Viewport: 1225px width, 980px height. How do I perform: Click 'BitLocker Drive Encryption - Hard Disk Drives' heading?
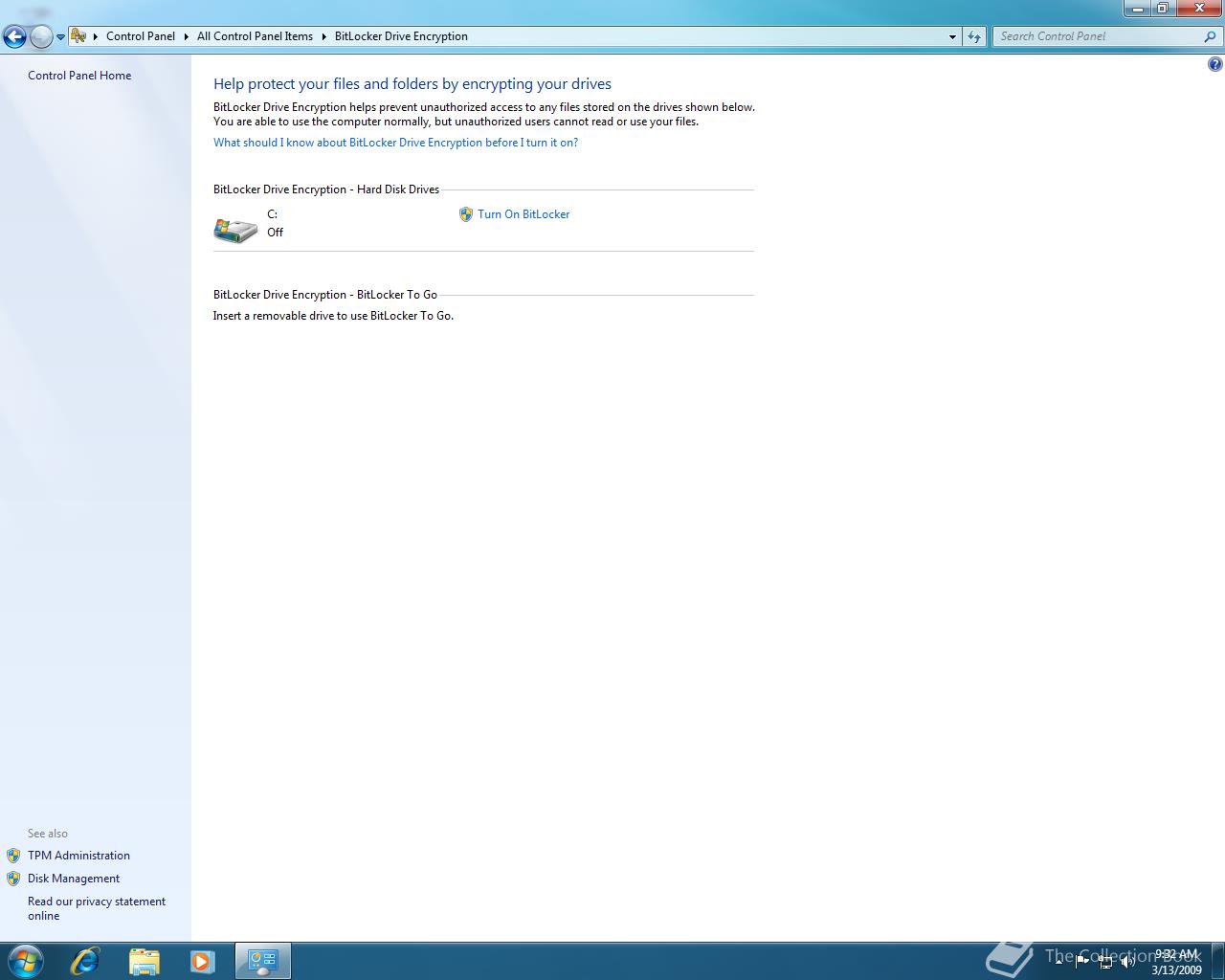pyautogui.click(x=326, y=189)
